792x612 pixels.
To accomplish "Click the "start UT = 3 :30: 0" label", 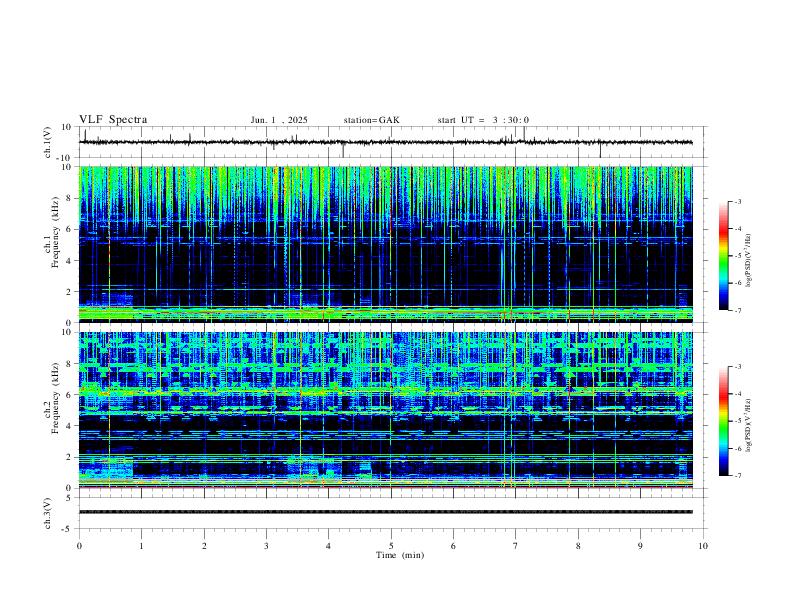I will tap(483, 120).
